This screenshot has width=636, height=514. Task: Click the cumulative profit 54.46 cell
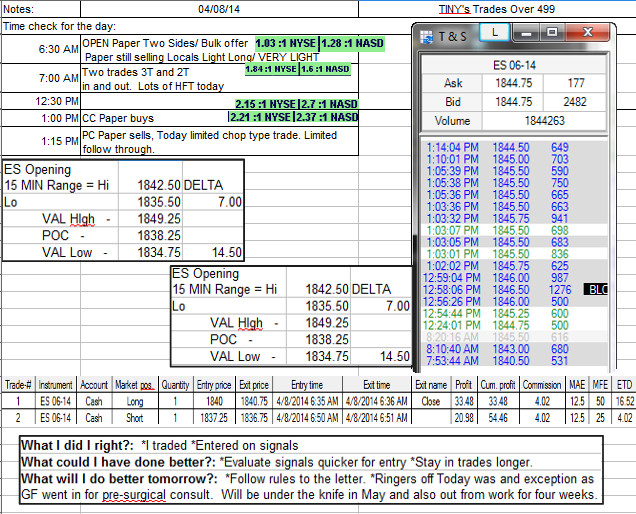[x=498, y=418]
